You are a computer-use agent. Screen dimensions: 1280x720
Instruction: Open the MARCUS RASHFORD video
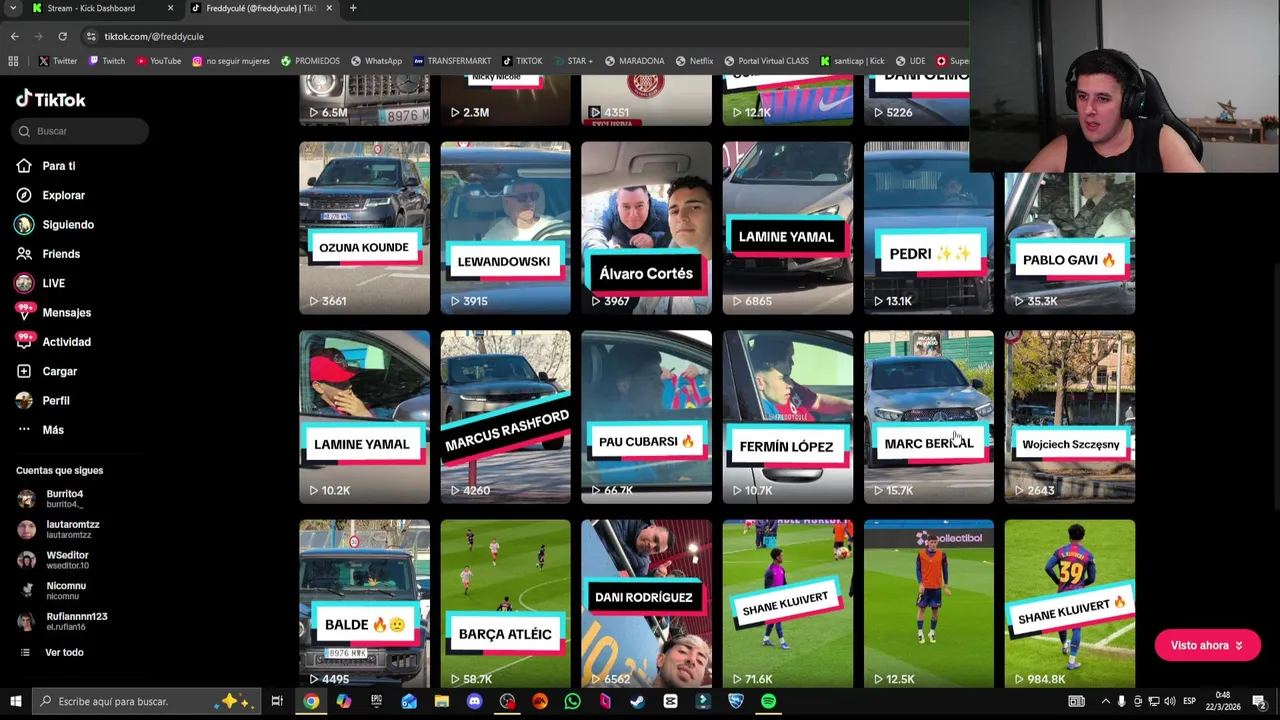[505, 417]
